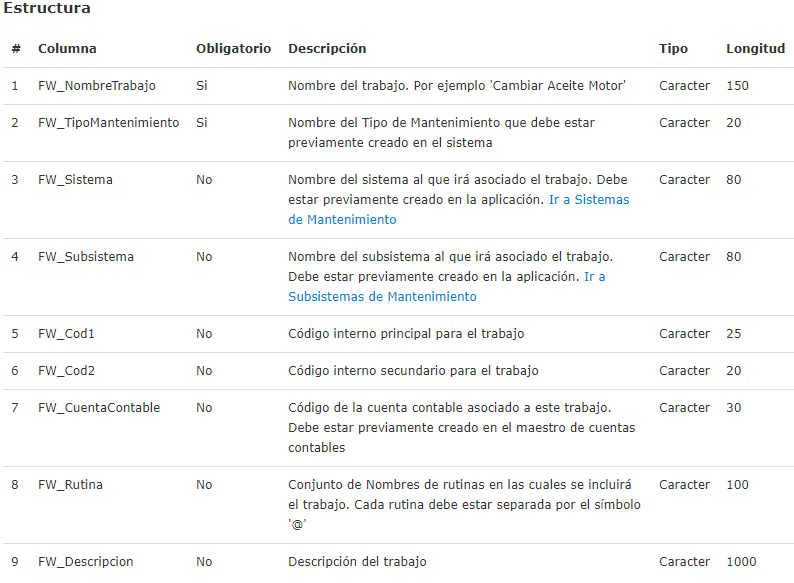Select the FW_Sistema column name
Image resolution: width=794 pixels, height=583 pixels.
click(75, 180)
